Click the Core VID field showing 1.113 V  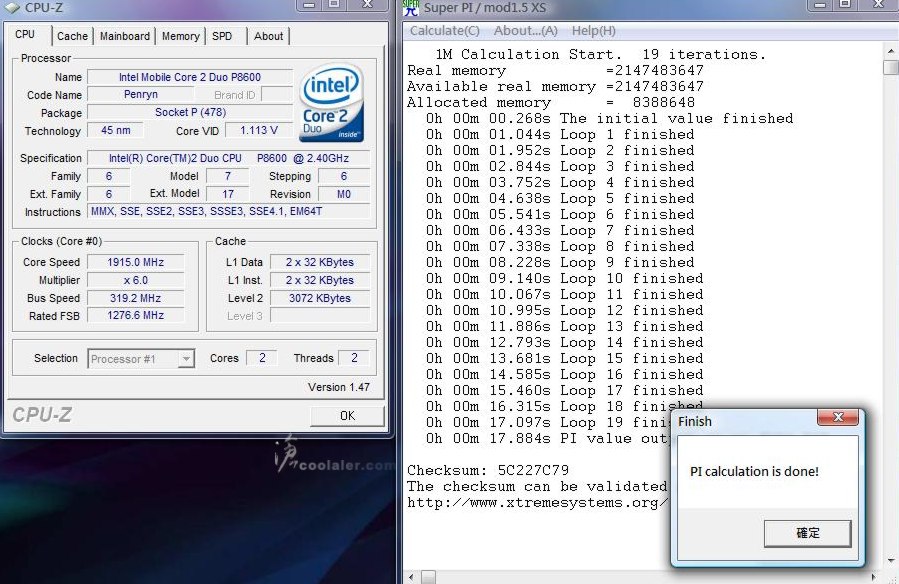[259, 131]
